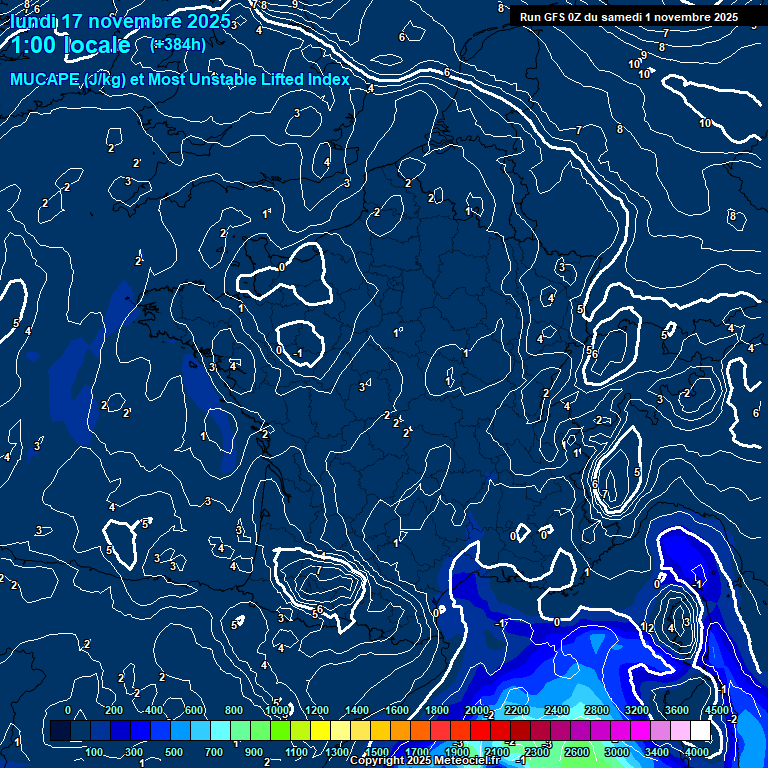Screen dimensions: 768x768
Task: Click the '1400' legend value label
Action: pyautogui.click(x=357, y=710)
